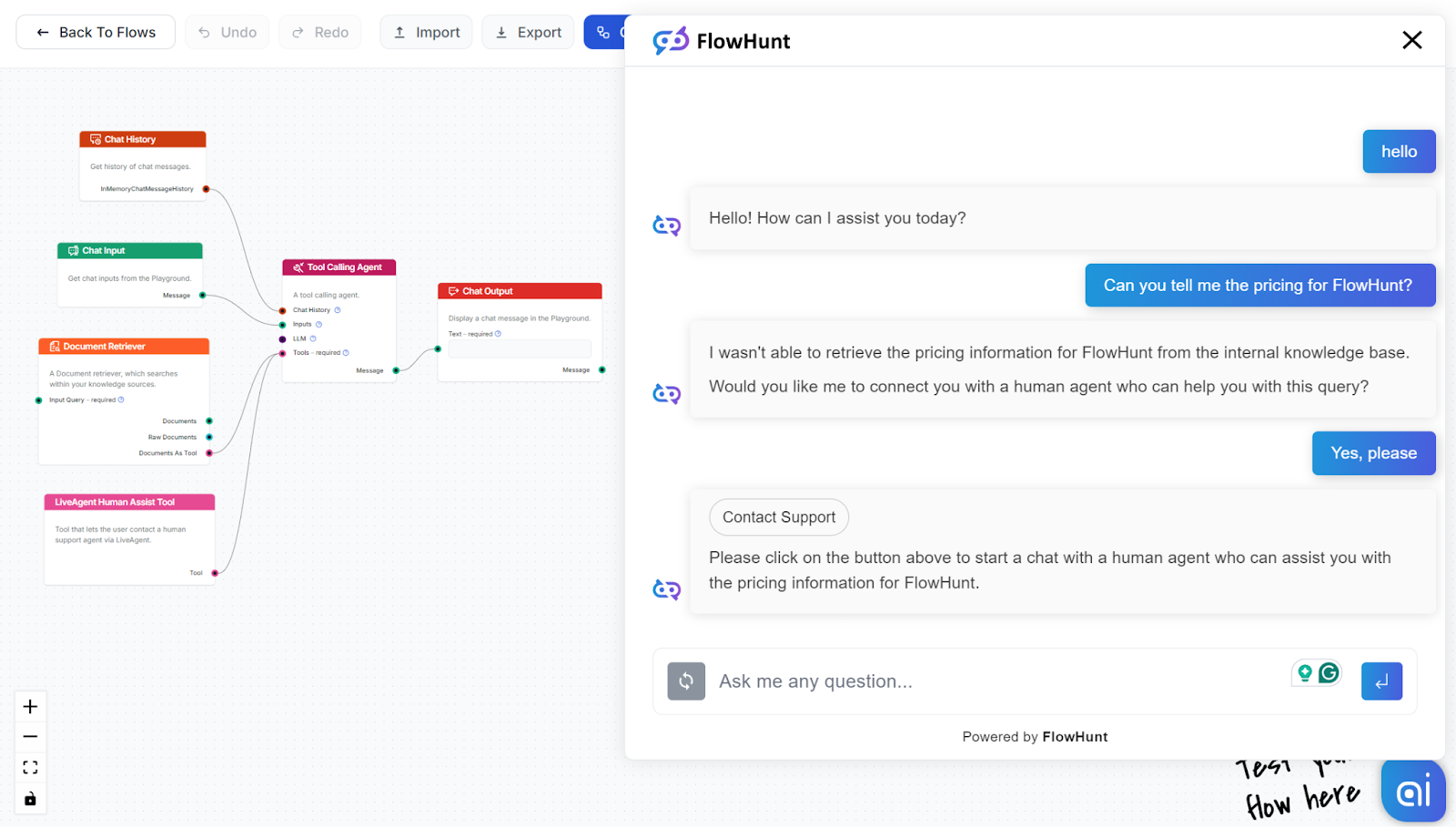Toggle the ai chat launcher bubble
Screen dimensions: 1456x827
pyautogui.click(x=1413, y=791)
